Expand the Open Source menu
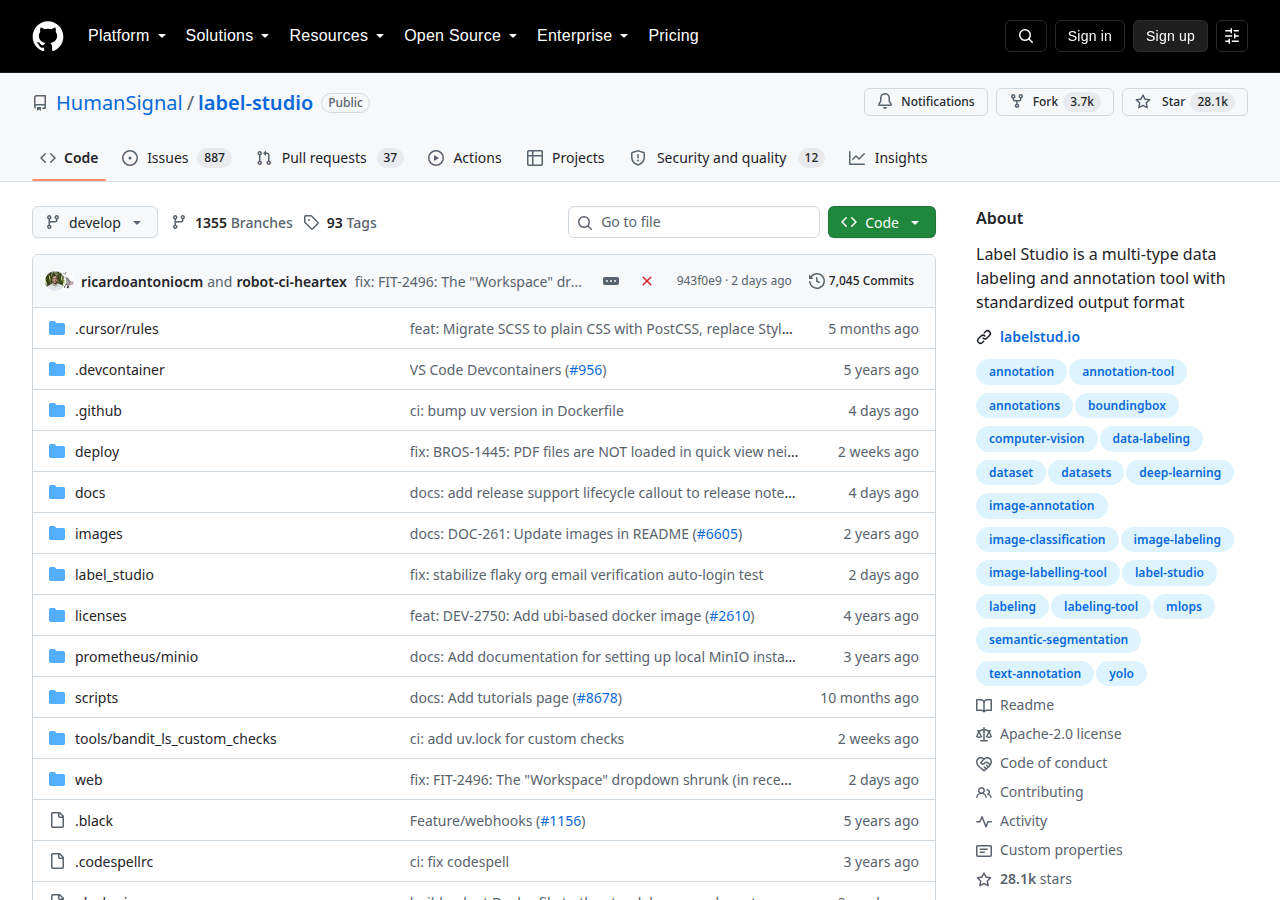The image size is (1280, 900). pos(460,36)
